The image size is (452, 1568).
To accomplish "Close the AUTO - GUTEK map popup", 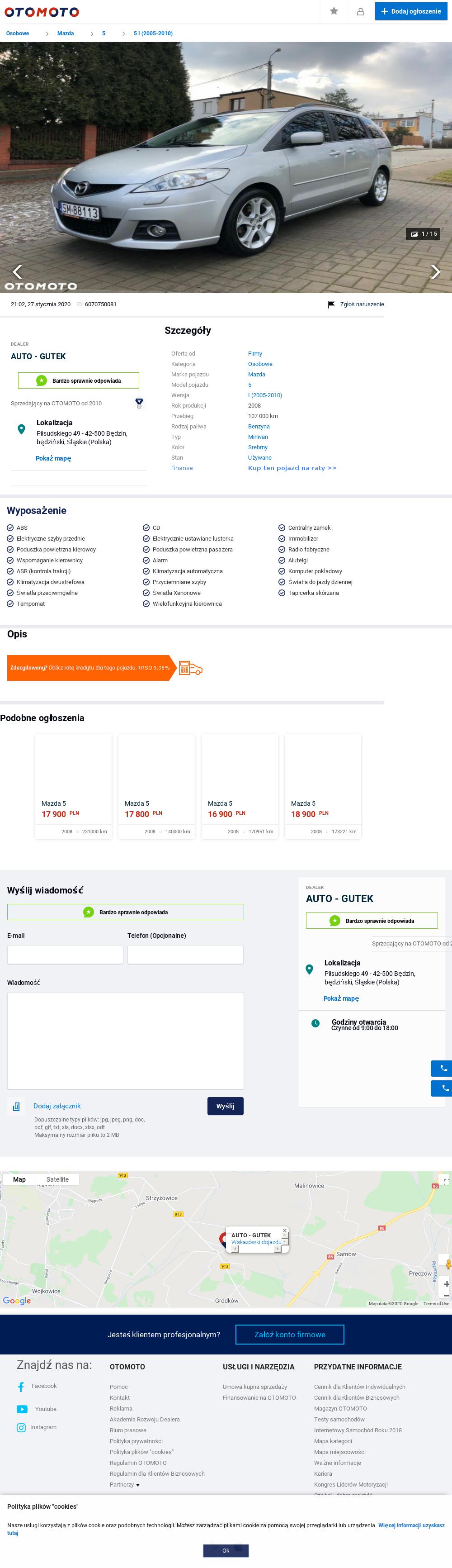I will [284, 1230].
